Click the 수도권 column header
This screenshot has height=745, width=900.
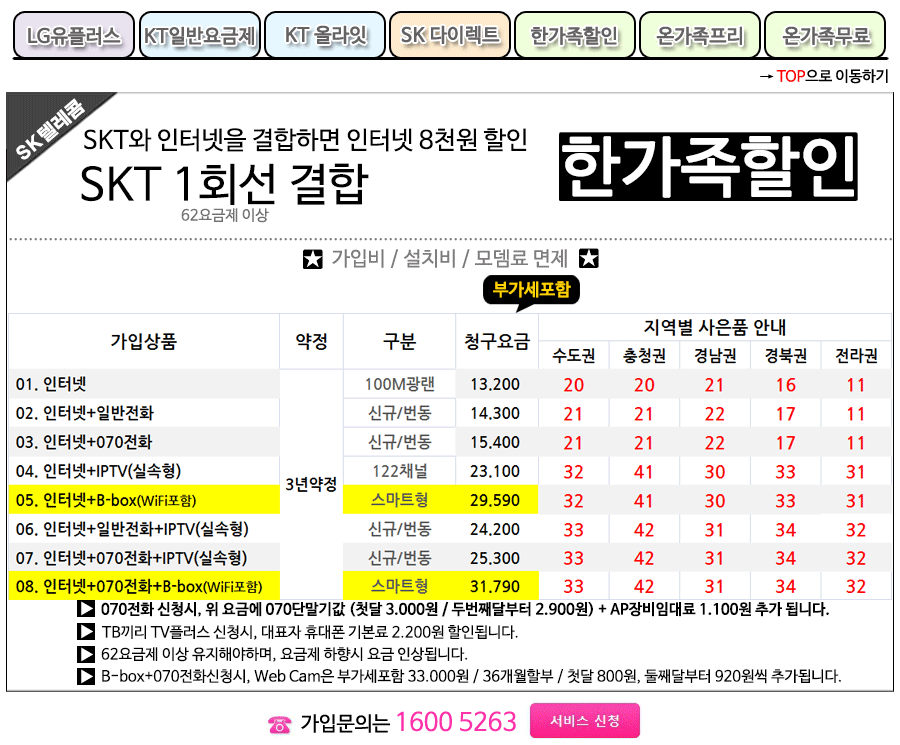click(x=574, y=356)
